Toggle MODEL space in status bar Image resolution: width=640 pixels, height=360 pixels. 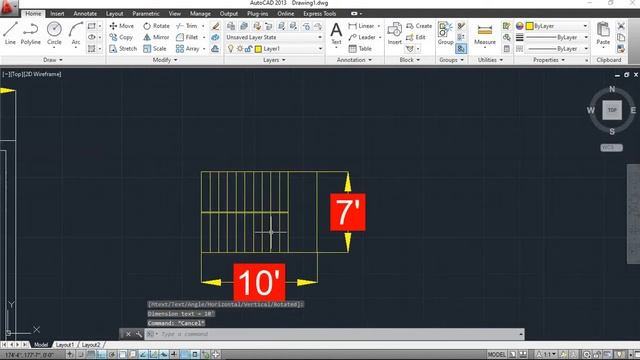tap(496, 354)
